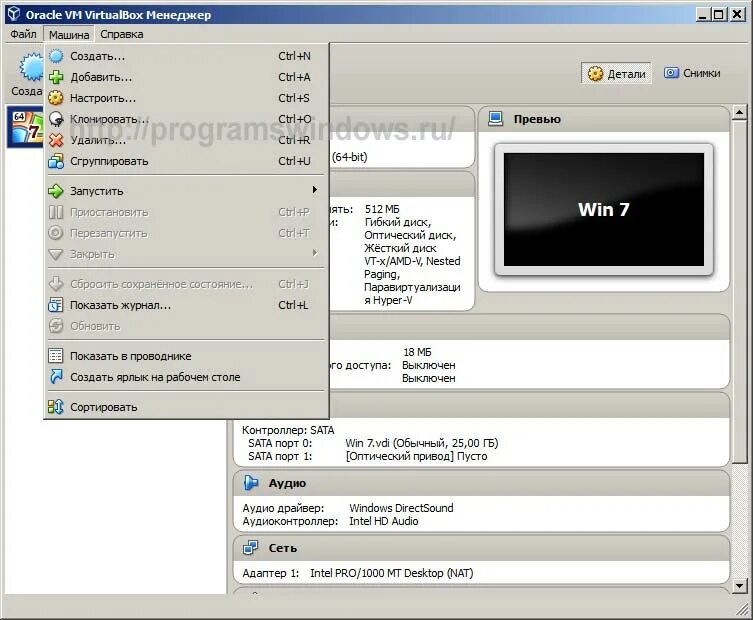Click the Снимки button
The height and width of the screenshot is (620, 753).
coord(692,73)
